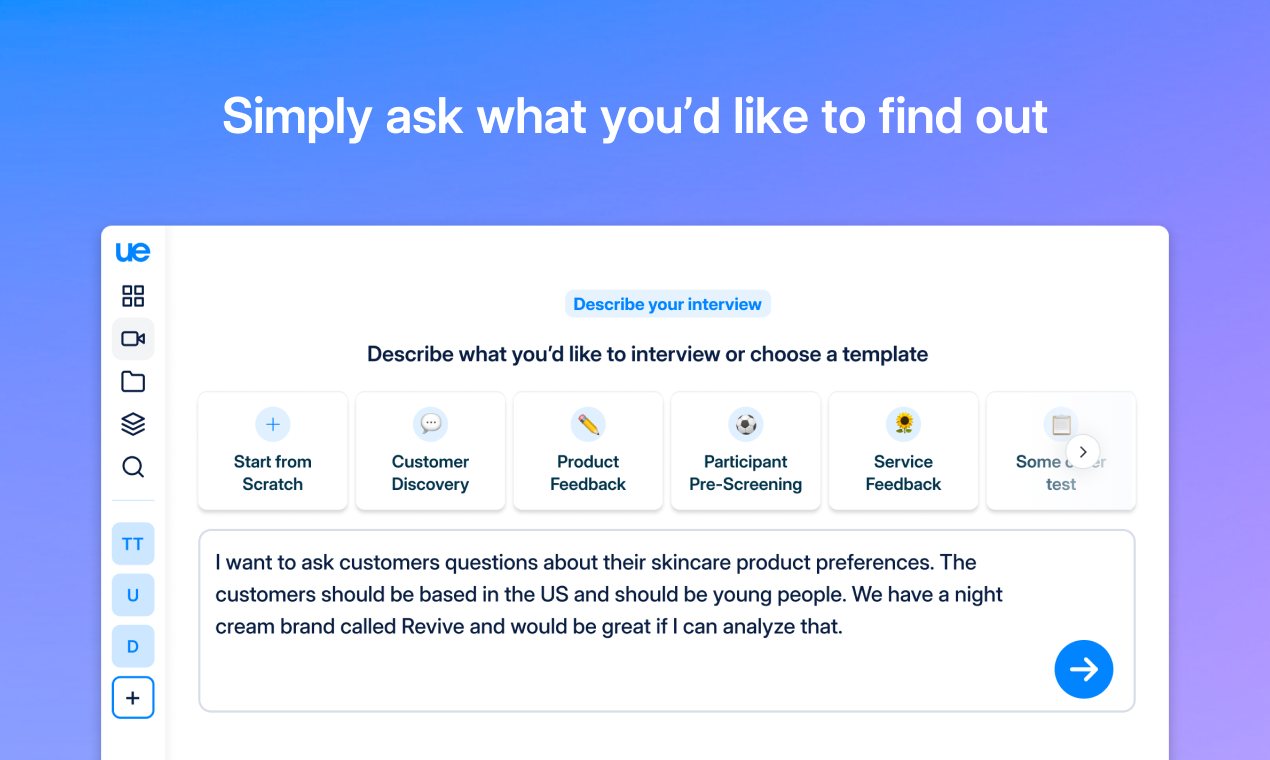Click the ue logo at sidebar top
Image resolution: width=1270 pixels, height=760 pixels.
point(133,251)
